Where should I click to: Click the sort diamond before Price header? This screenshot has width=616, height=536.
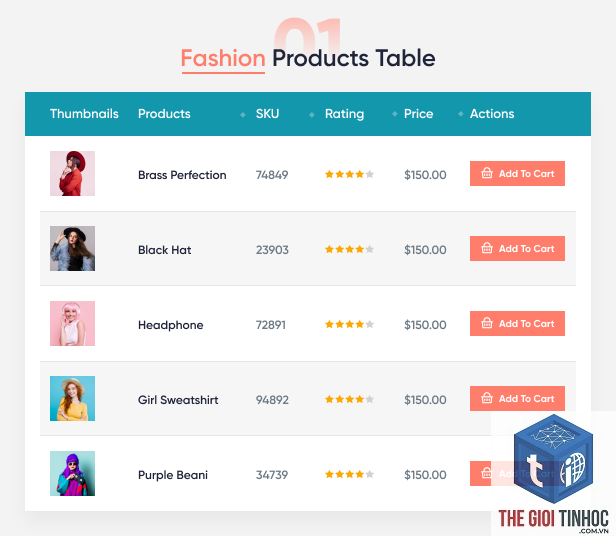[x=394, y=114]
